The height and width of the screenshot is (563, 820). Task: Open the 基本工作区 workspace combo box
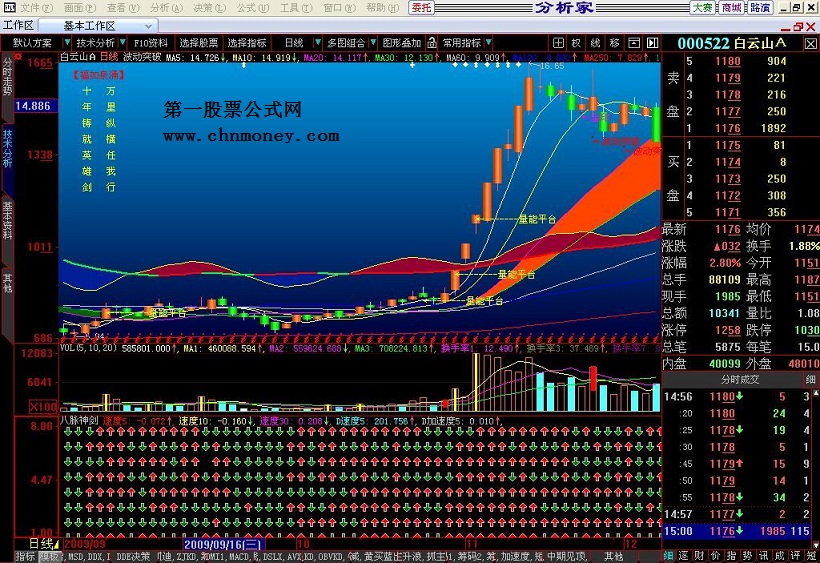pos(98,26)
